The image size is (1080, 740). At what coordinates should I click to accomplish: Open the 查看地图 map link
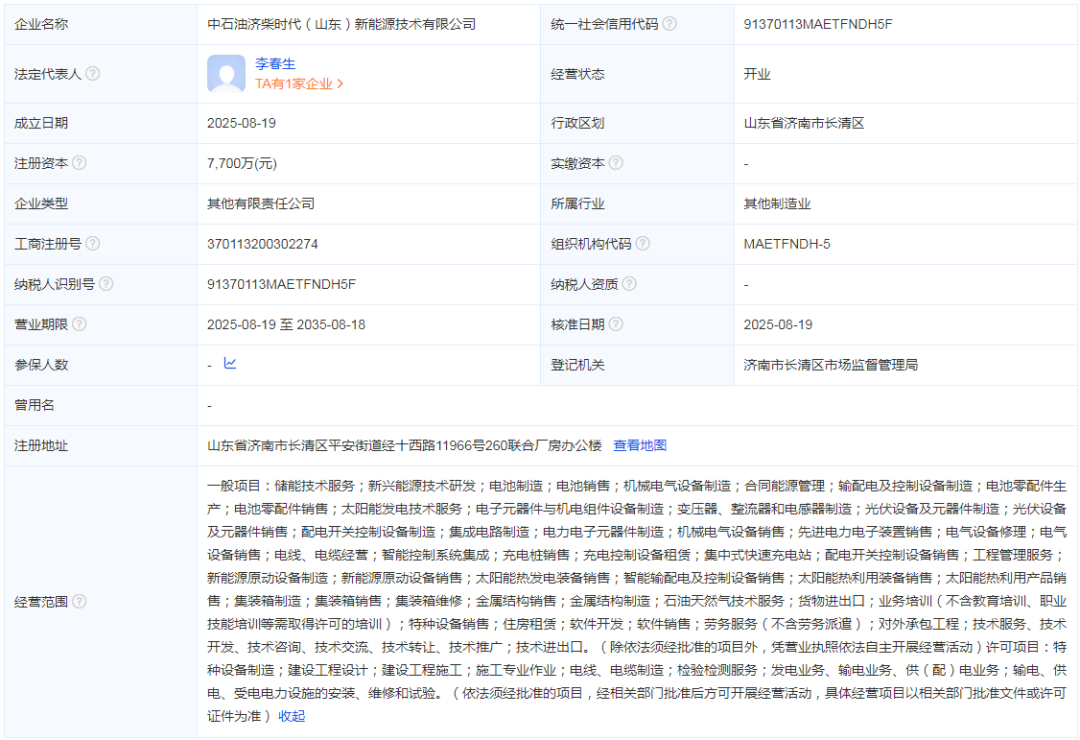[640, 445]
